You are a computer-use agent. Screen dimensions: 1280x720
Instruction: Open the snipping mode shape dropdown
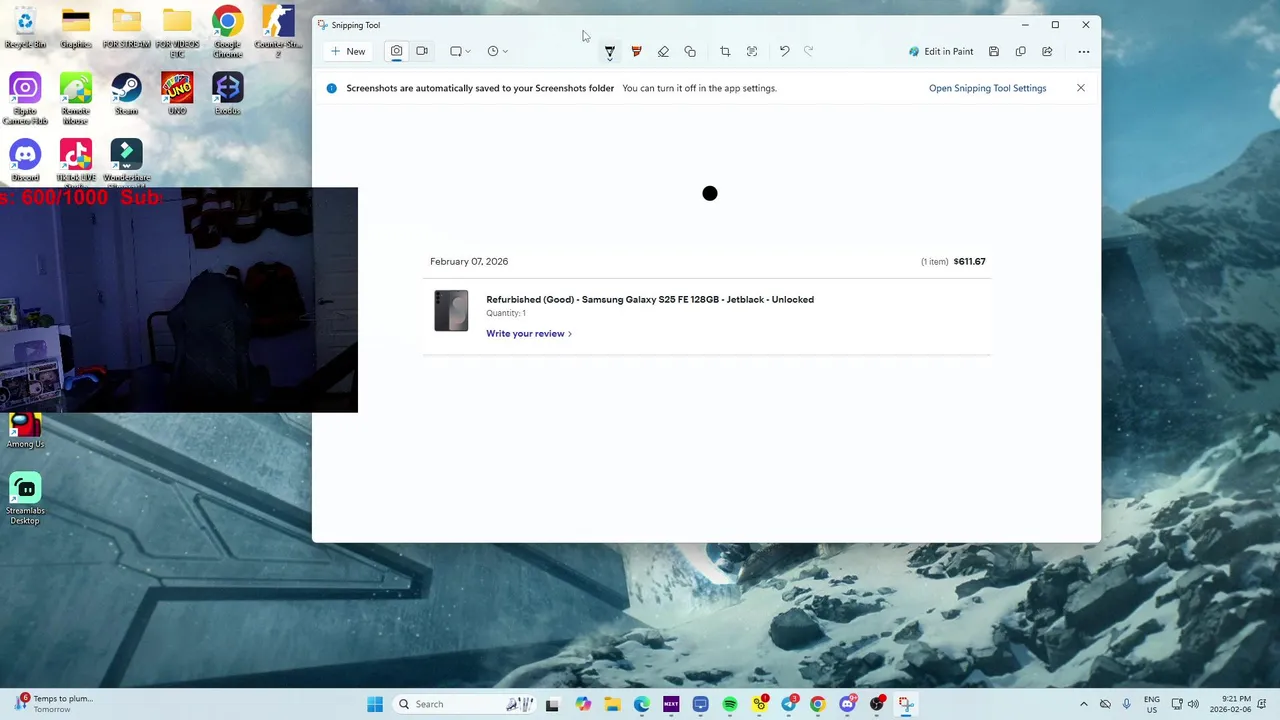click(x=460, y=51)
